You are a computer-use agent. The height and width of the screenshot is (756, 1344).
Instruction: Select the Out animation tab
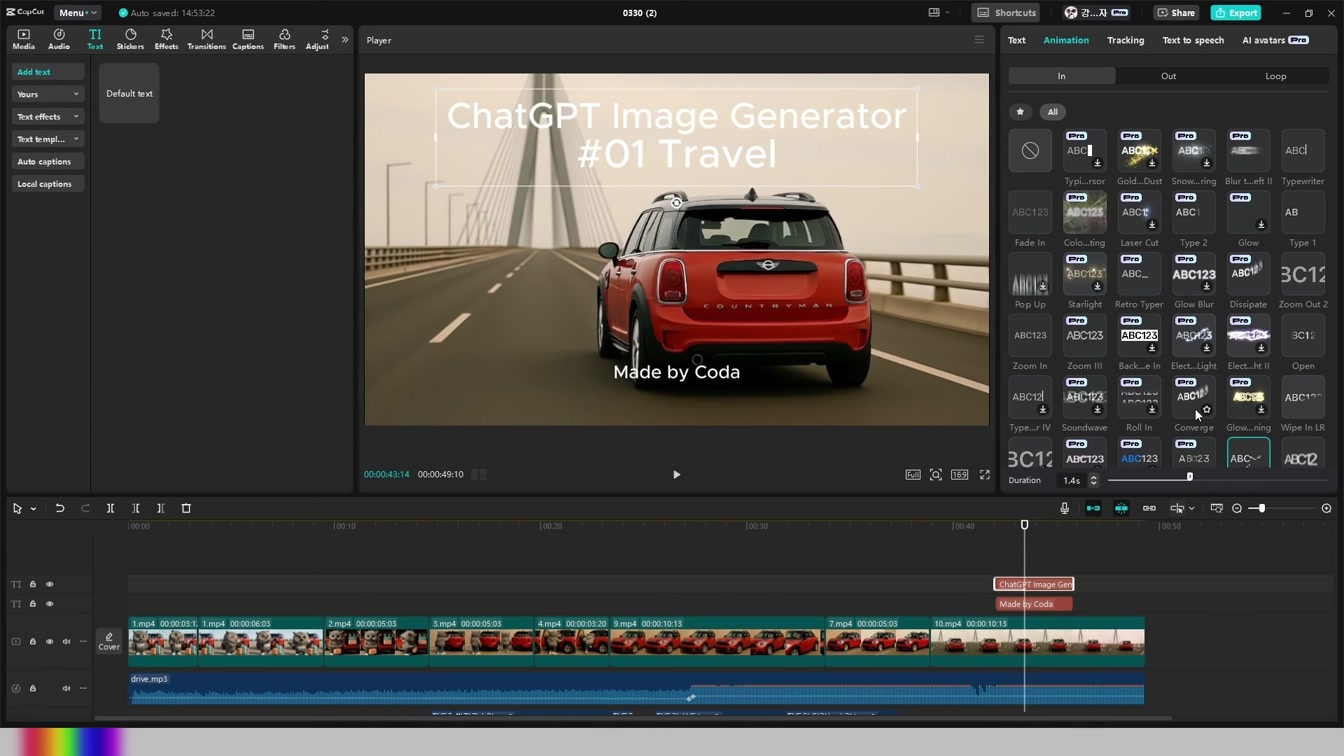[1168, 76]
